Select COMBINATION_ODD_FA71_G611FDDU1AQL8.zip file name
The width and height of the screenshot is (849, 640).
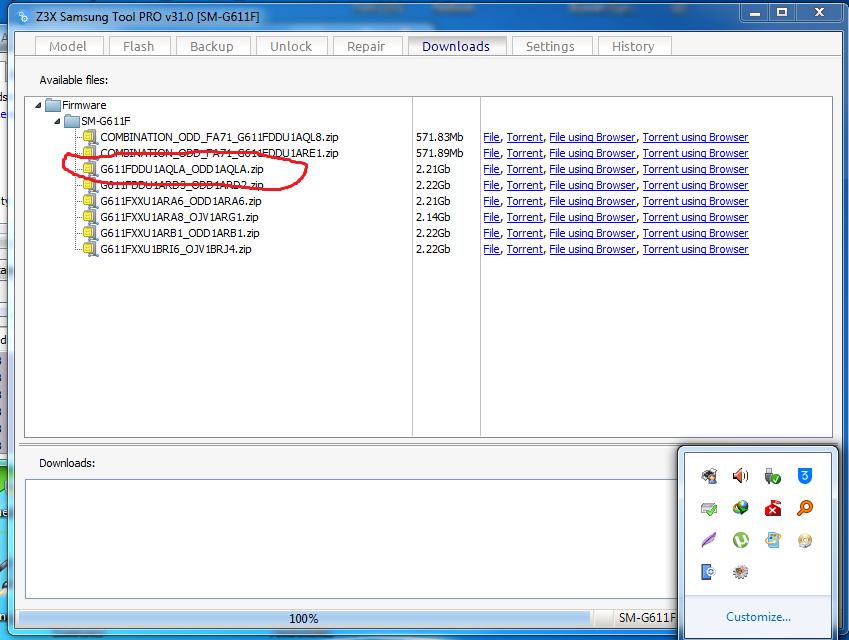219,137
